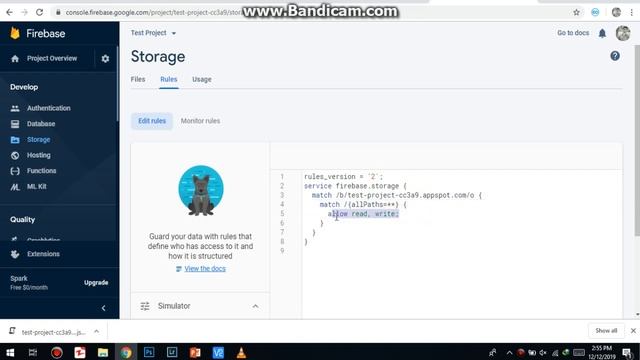Open Chrome menu dots
Screen dimensions: 640x360
point(631,13)
